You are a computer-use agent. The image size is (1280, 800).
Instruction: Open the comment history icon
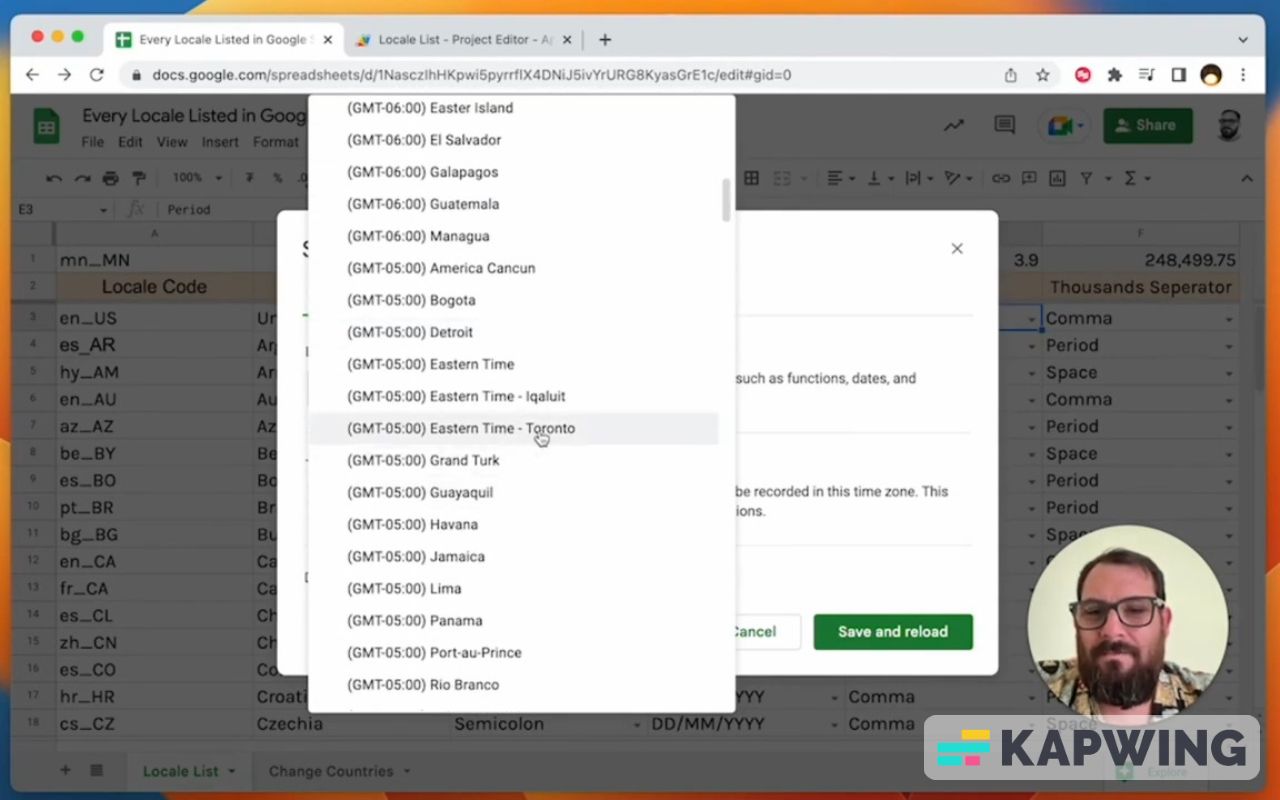click(1005, 125)
